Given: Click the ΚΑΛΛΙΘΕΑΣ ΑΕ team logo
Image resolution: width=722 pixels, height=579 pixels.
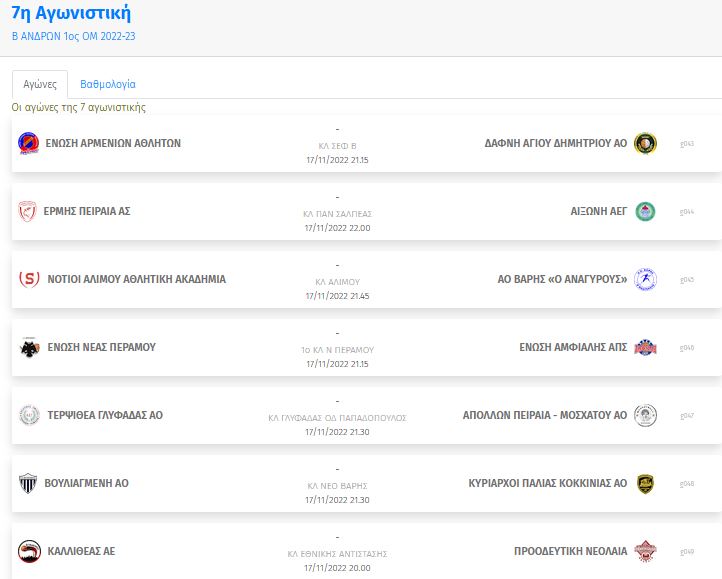Looking at the screenshot, I should [29, 551].
